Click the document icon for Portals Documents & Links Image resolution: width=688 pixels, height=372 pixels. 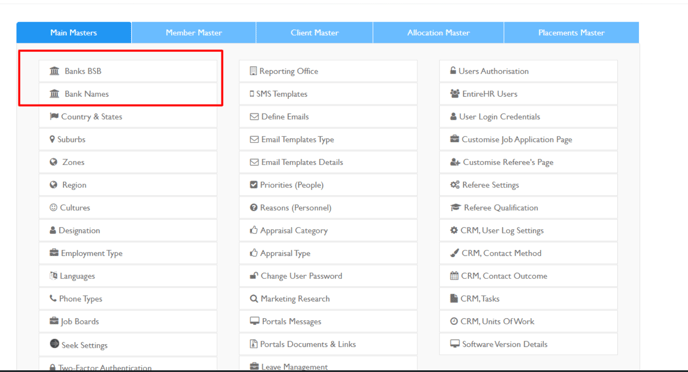click(x=253, y=343)
